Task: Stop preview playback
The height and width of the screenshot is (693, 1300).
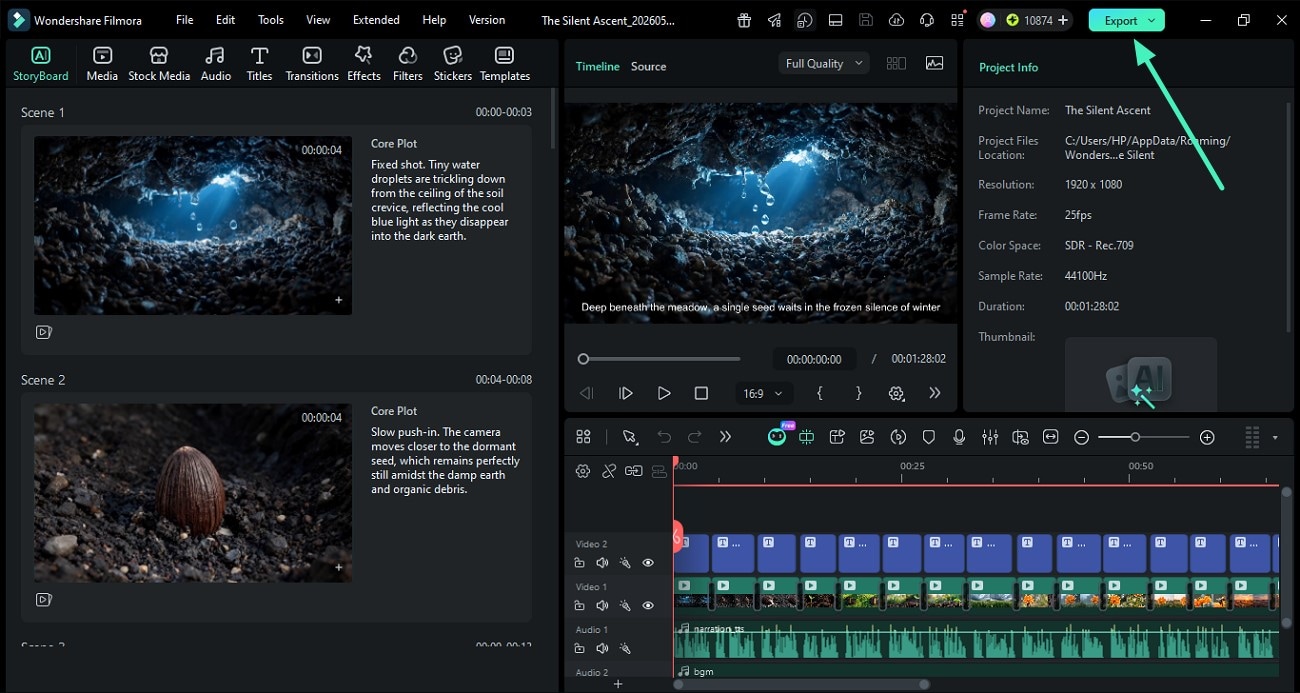Action: coord(701,393)
